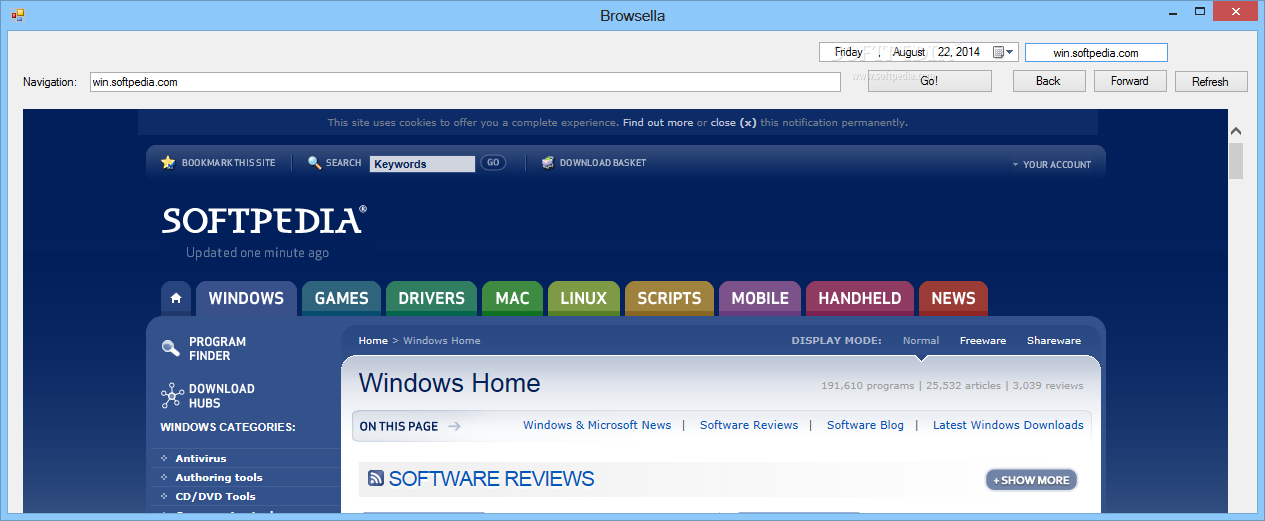Click the Back button
Viewport: 1265px width, 521px height.
(x=1048, y=81)
